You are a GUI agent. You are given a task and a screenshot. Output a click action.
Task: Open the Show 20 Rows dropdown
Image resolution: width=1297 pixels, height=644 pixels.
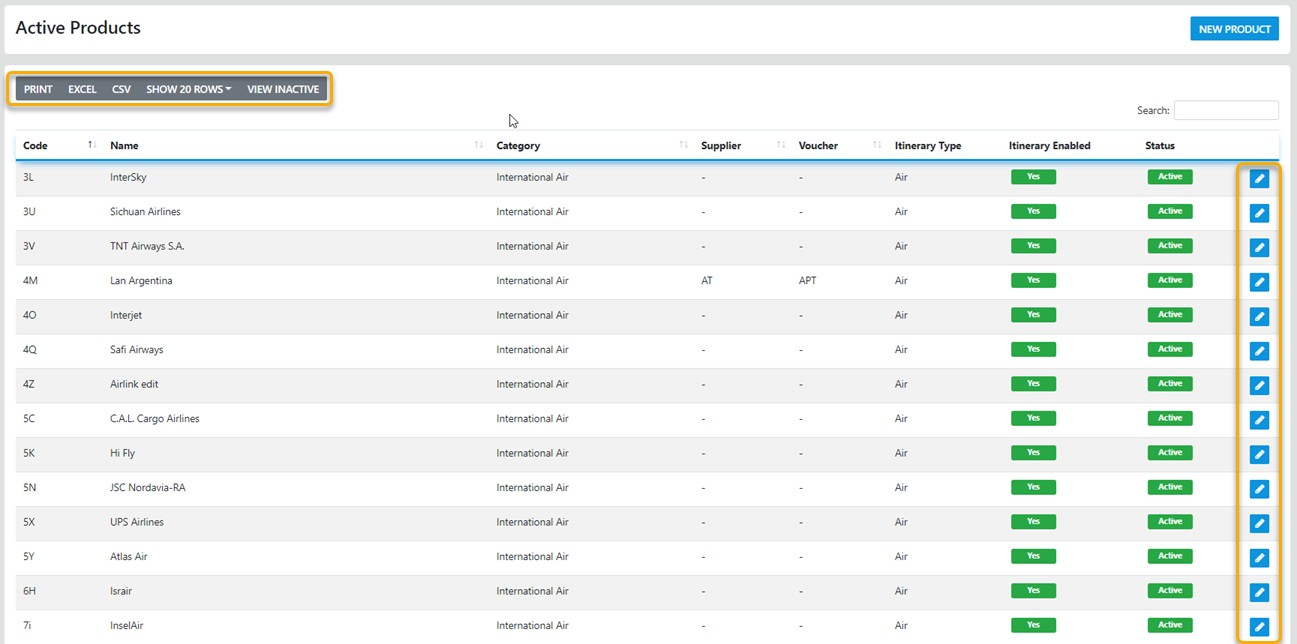coord(188,89)
